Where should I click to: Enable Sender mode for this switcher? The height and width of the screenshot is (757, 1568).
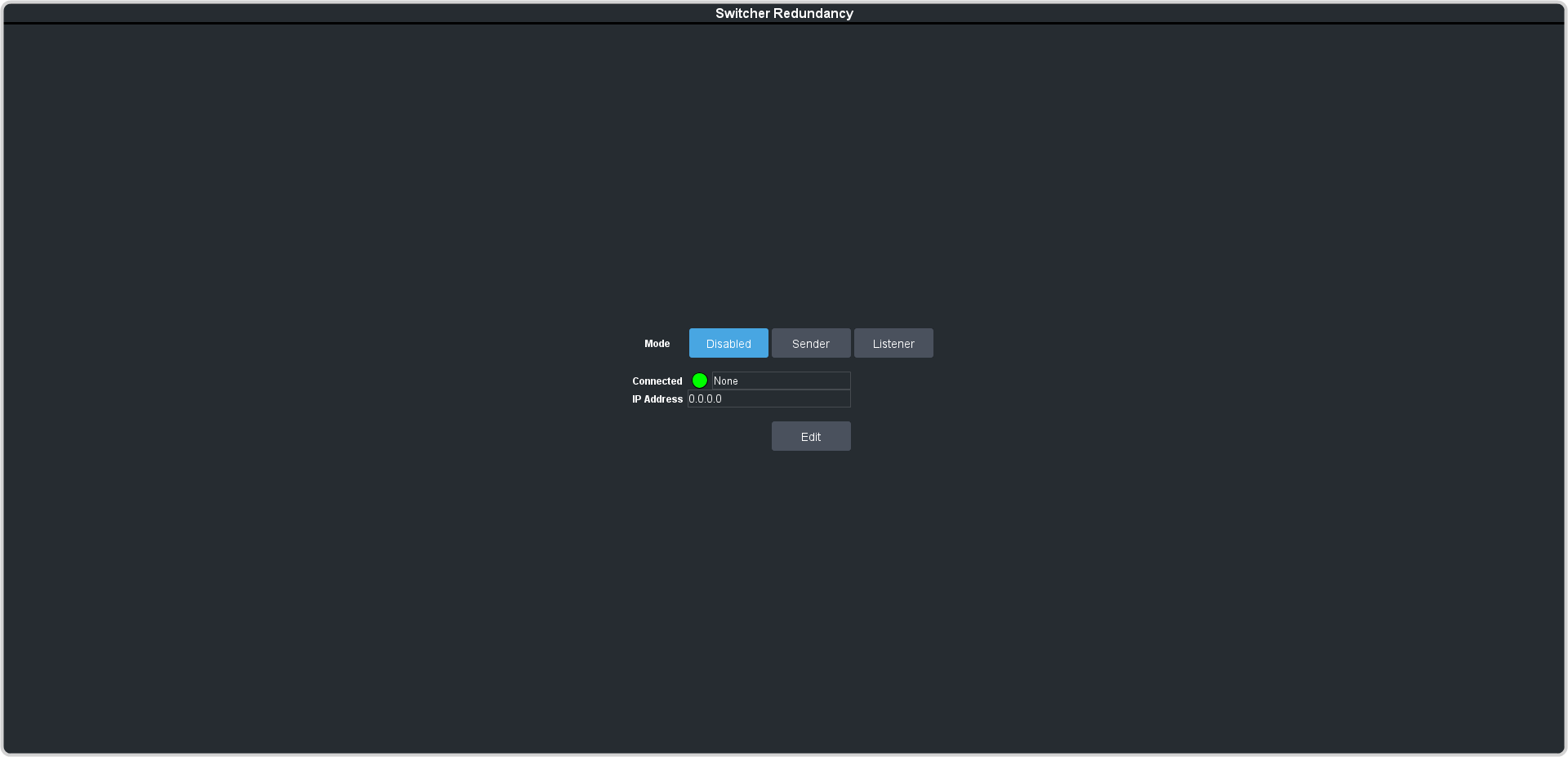pos(811,343)
